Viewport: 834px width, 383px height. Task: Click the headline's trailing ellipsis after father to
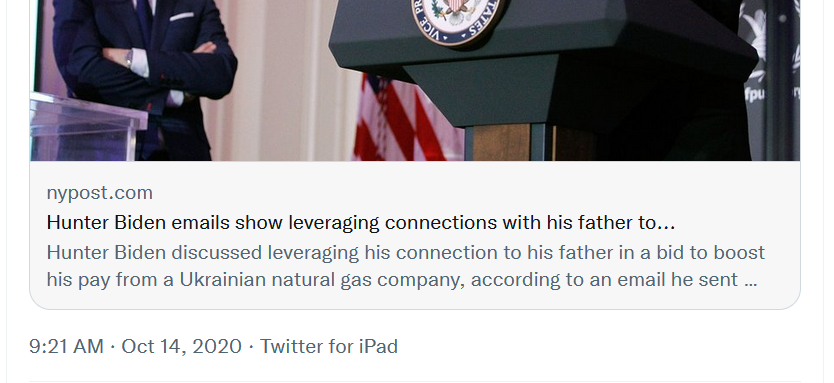(x=666, y=223)
